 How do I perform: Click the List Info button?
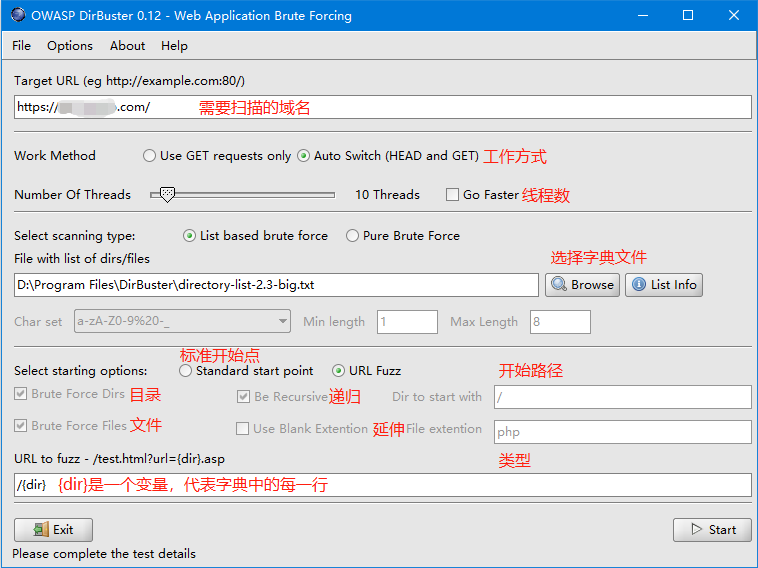[663, 285]
